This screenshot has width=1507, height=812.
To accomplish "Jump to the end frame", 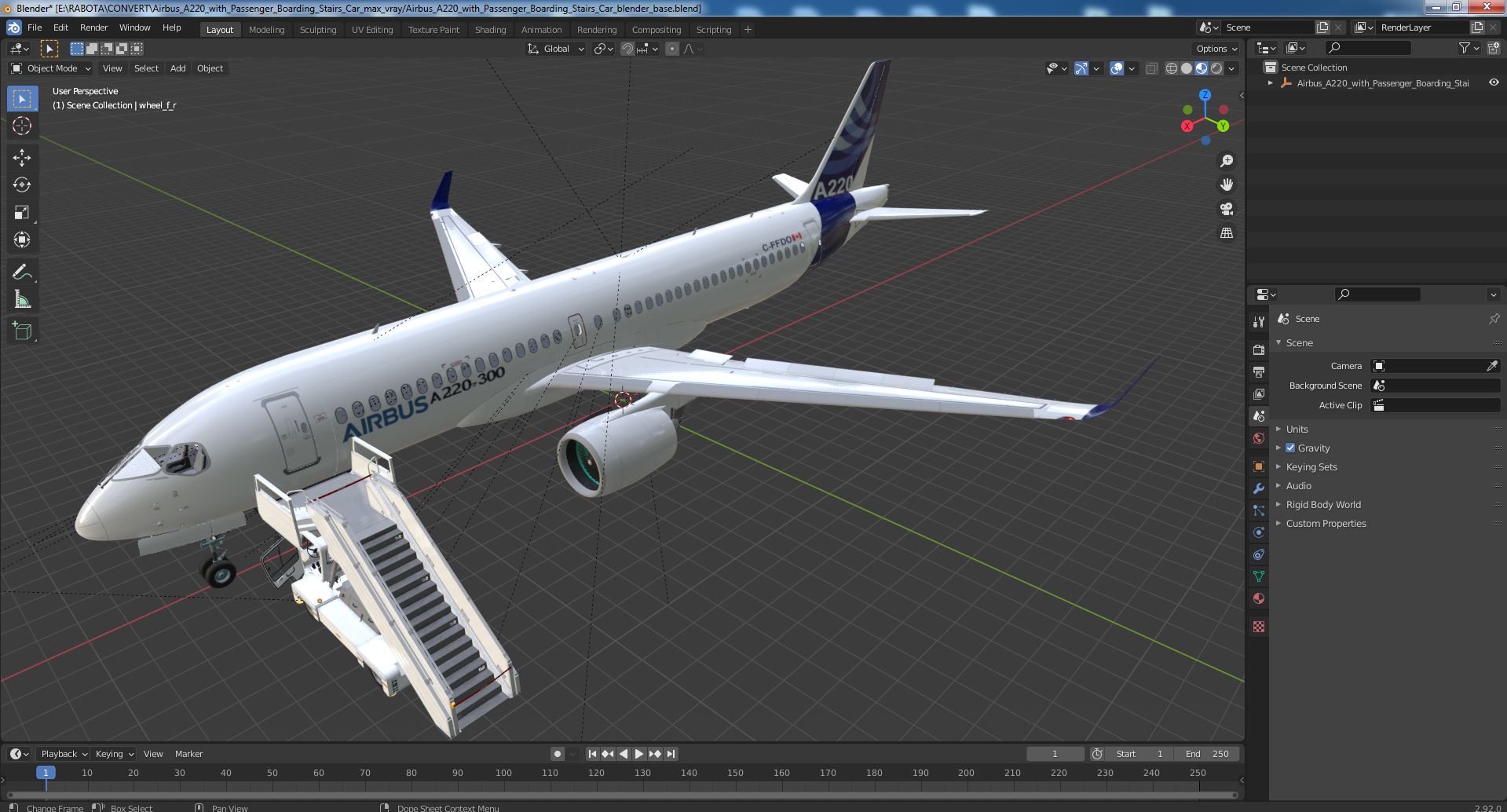I will coord(671,754).
